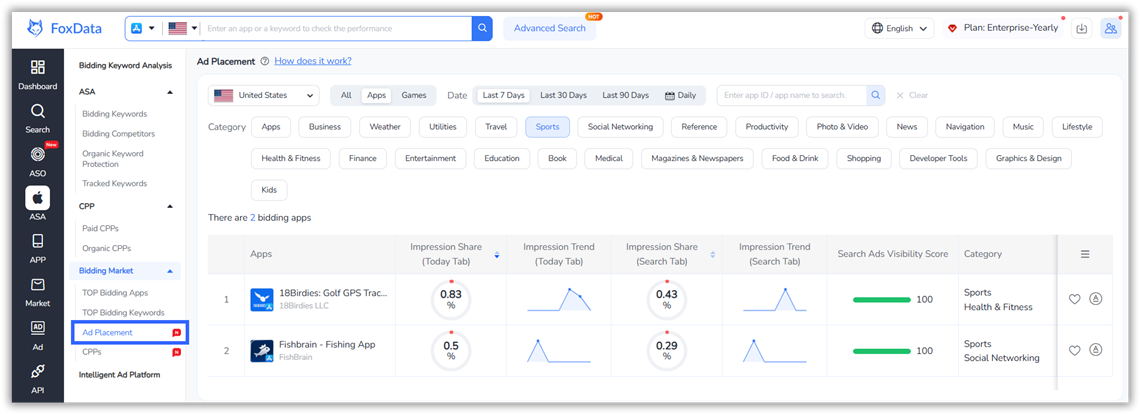Image resolution: width=1140 pixels, height=414 pixels.
Task: Click the 18Birdies app icon
Action: 262,300
